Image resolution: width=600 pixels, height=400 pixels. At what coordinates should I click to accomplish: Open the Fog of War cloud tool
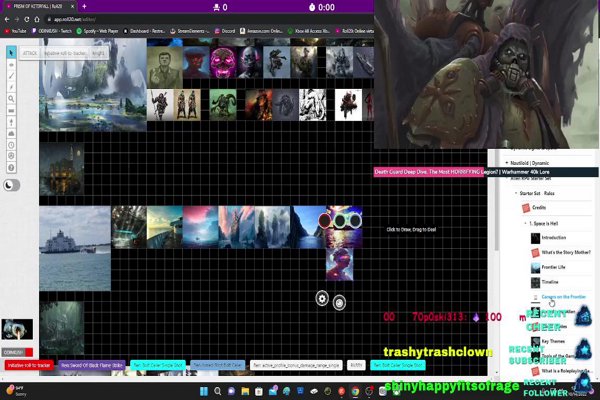[11, 134]
